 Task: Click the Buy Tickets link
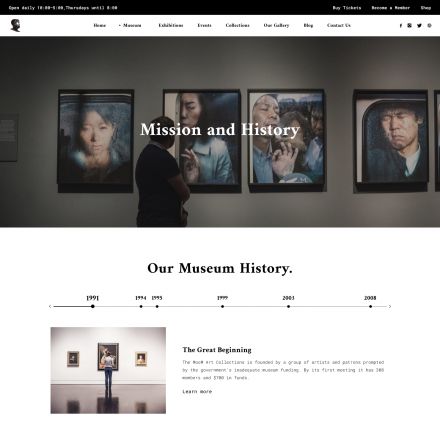coord(347,8)
